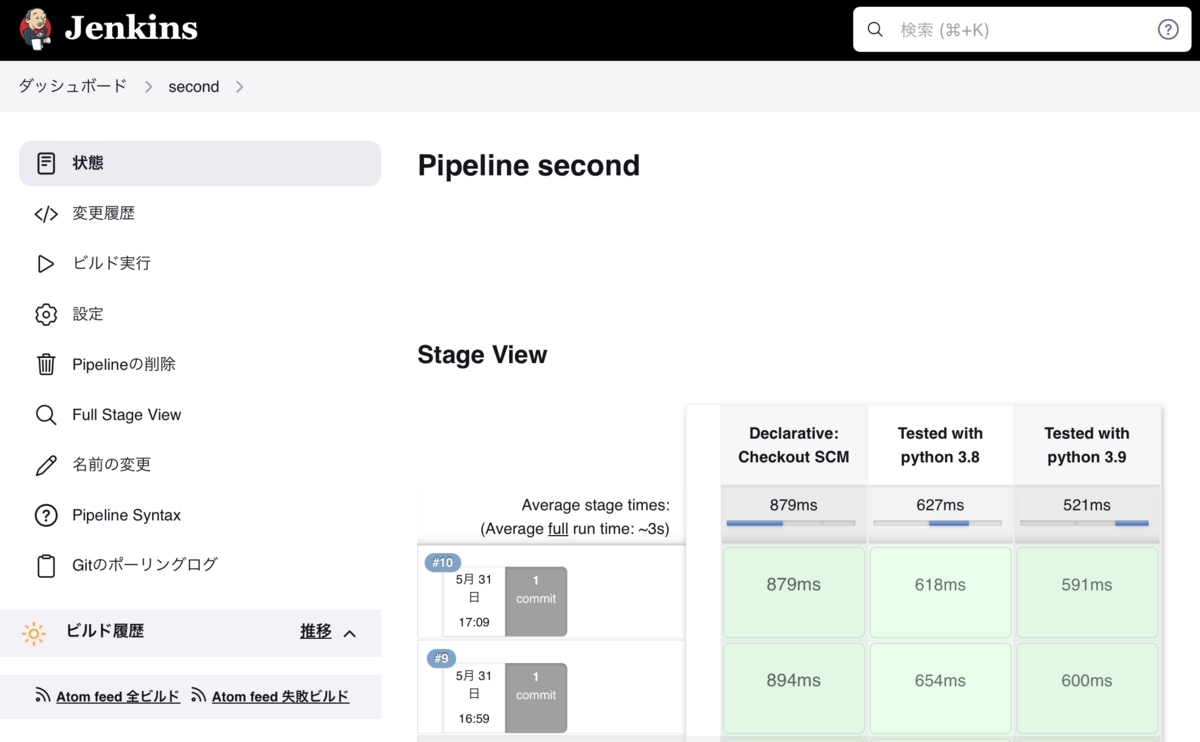This screenshot has width=1200, height=742.
Task: Click the Gitのポーリングログ clipboard icon
Action: click(46, 566)
